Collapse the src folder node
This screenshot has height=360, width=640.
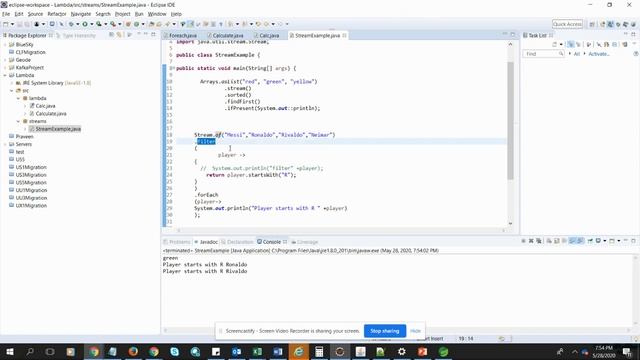[11, 91]
